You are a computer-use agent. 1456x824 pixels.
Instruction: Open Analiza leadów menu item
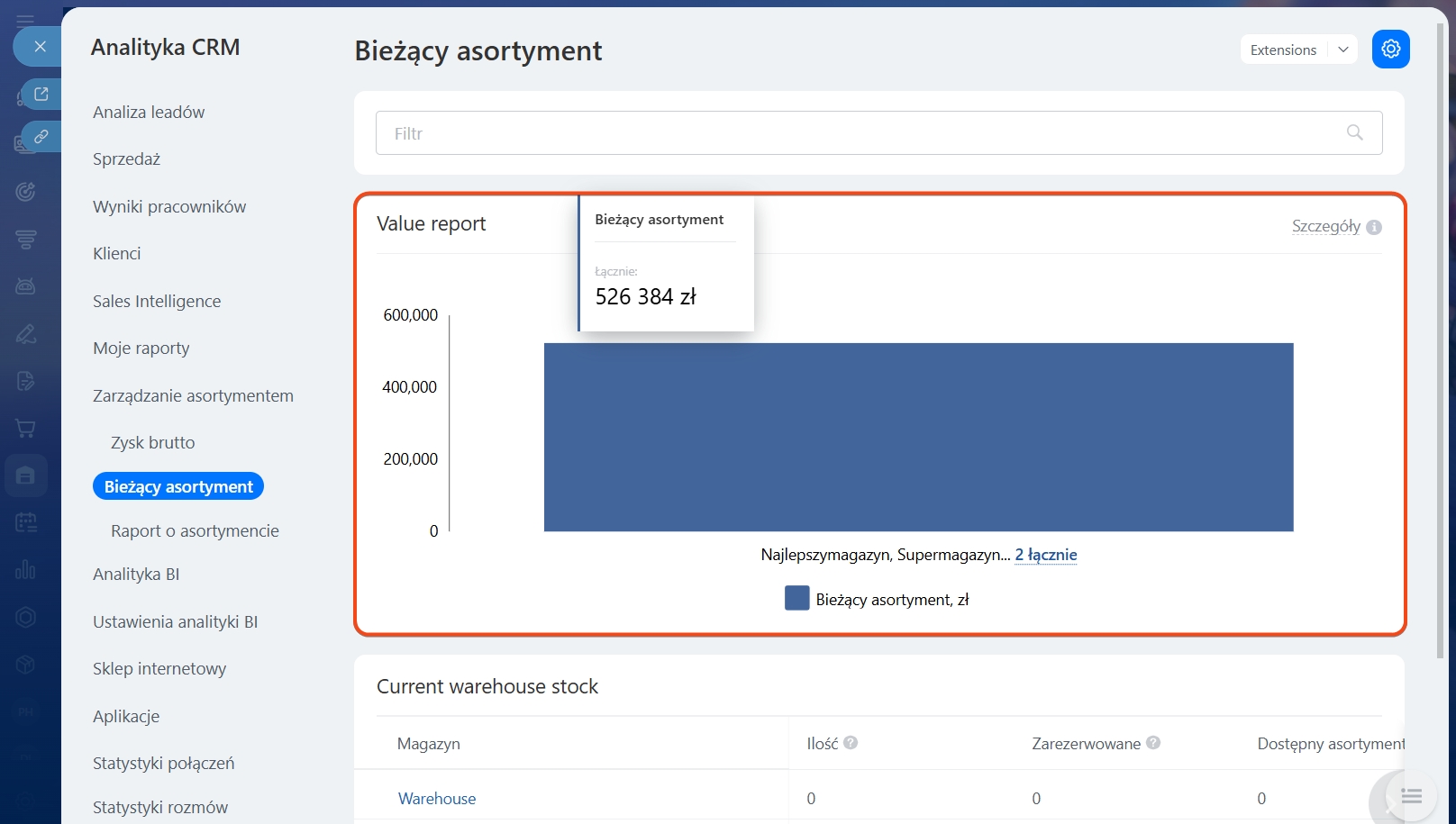click(149, 112)
